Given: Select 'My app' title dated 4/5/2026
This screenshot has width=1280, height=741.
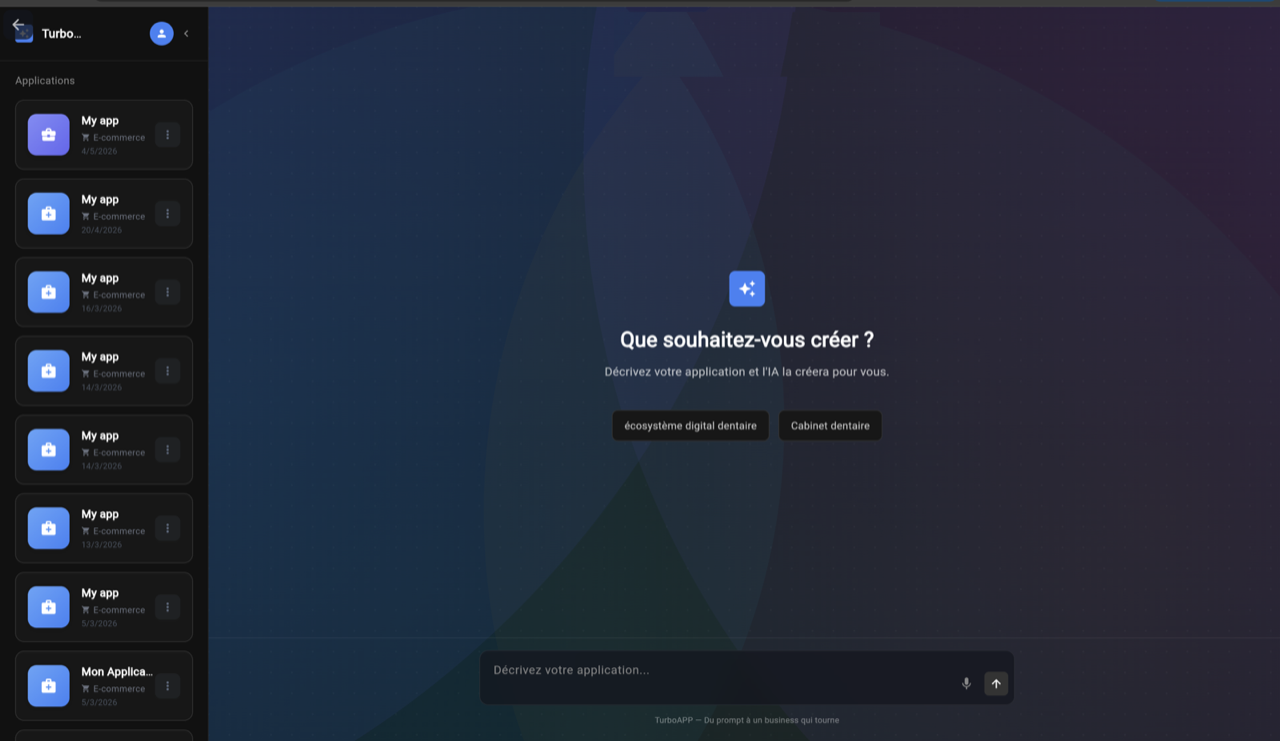Looking at the screenshot, I should click(x=100, y=121).
